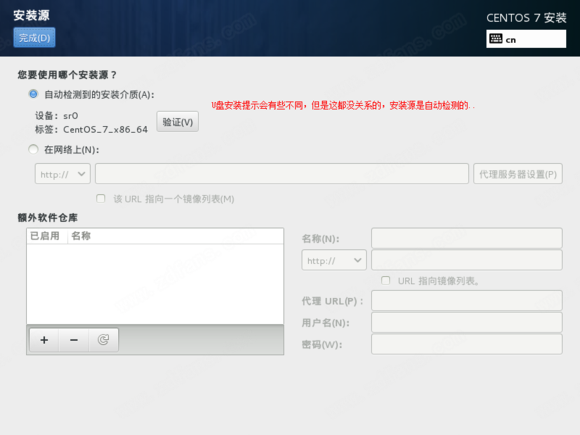Screen dimensions: 580x435
Task: Click the 用户名(N) input field
Action: pos(467,323)
